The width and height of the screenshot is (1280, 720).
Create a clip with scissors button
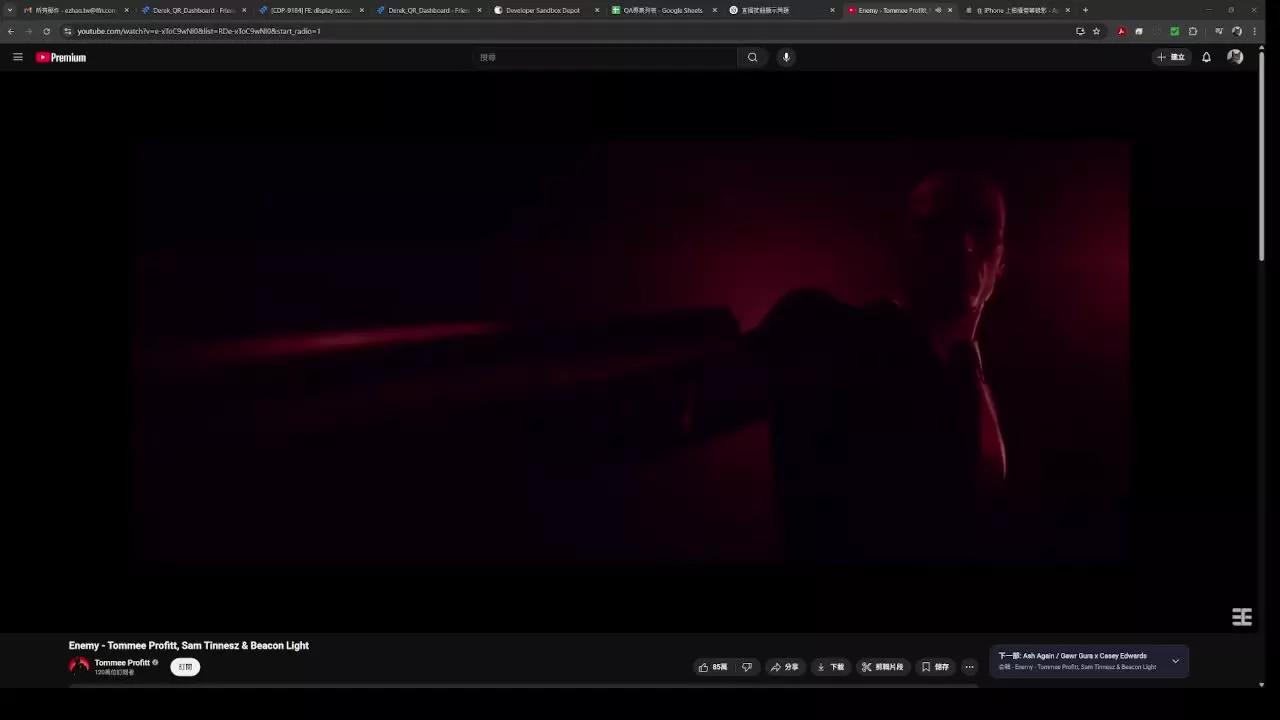click(883, 667)
